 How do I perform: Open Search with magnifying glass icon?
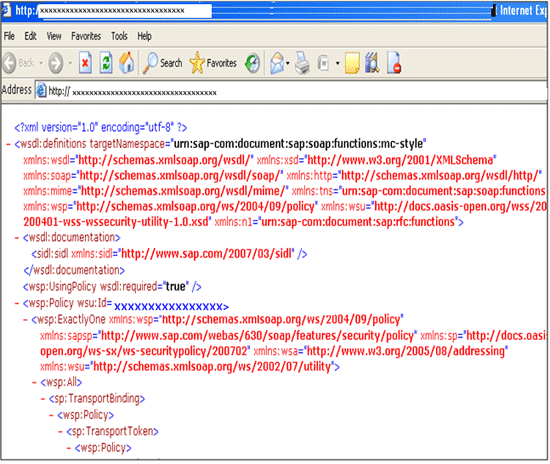pos(163,63)
